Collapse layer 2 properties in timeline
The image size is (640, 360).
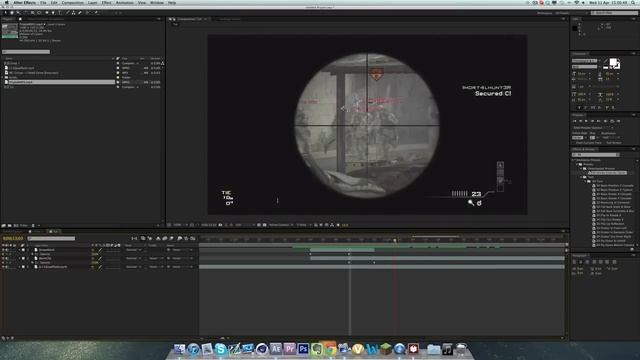coord(19,258)
